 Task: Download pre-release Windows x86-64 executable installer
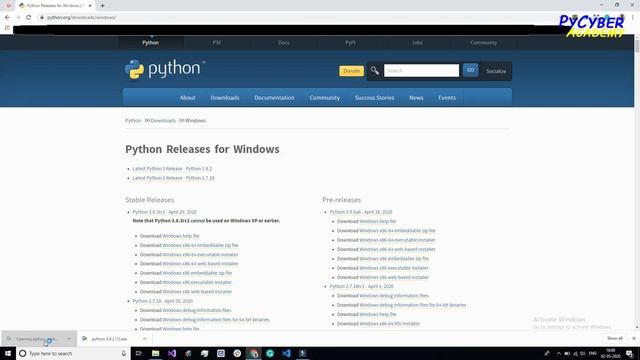click(397, 240)
